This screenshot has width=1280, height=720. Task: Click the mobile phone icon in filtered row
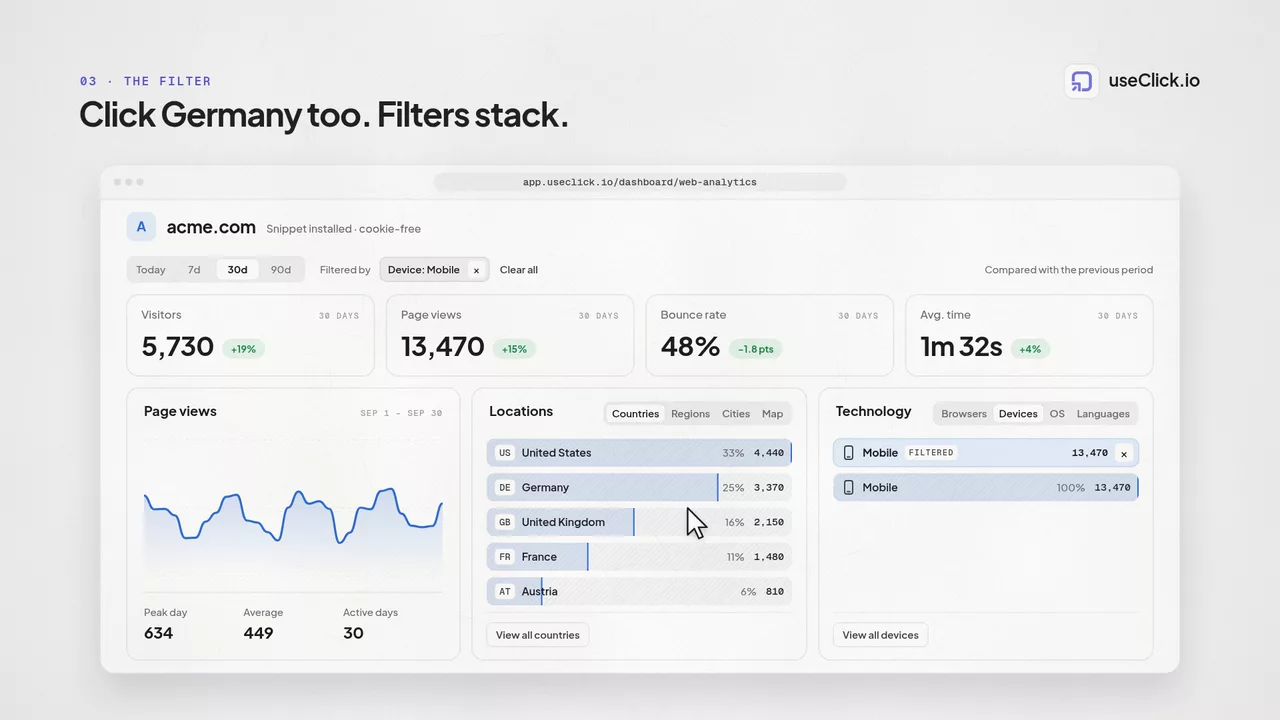click(849, 453)
